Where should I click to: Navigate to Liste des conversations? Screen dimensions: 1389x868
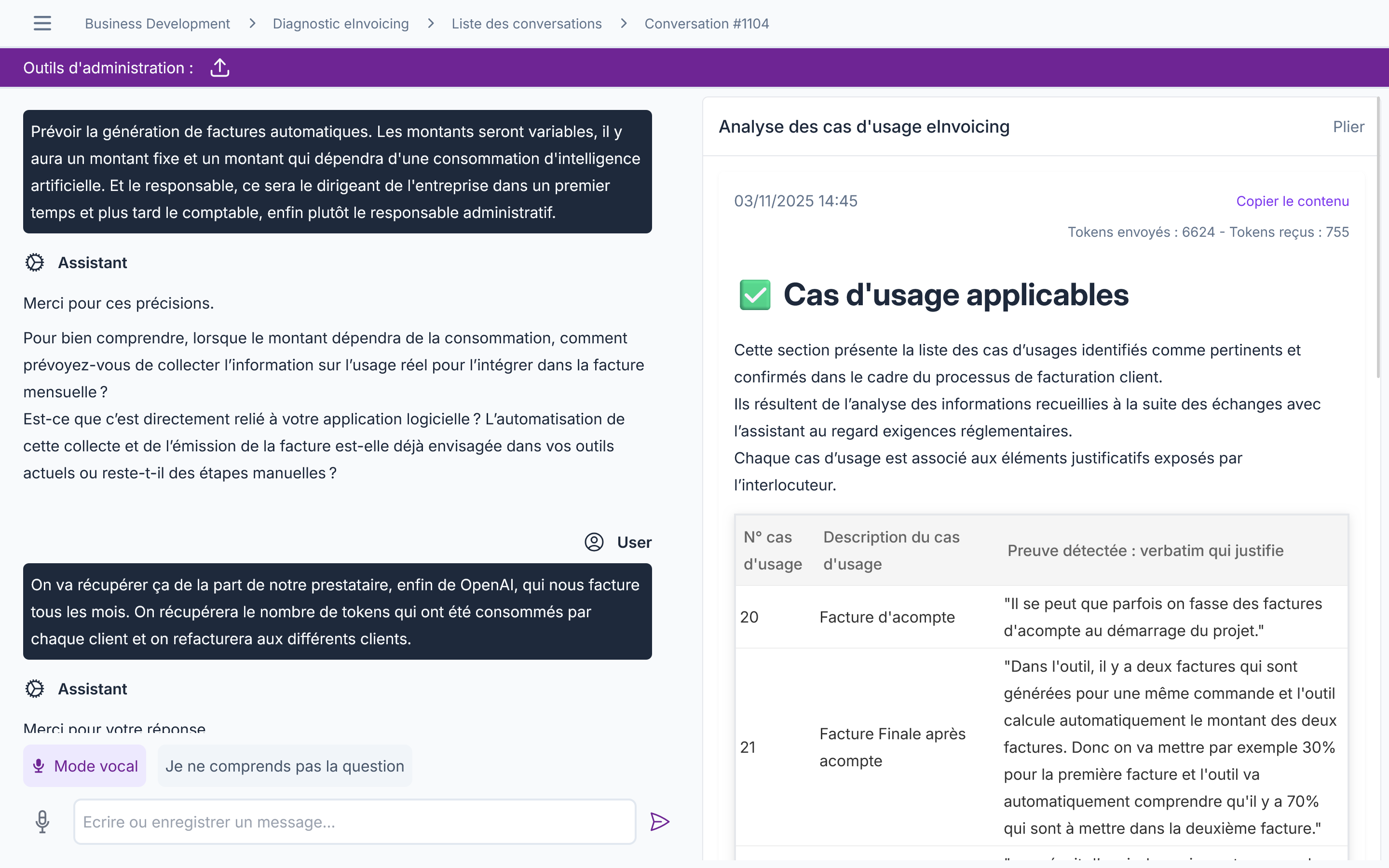click(x=526, y=24)
